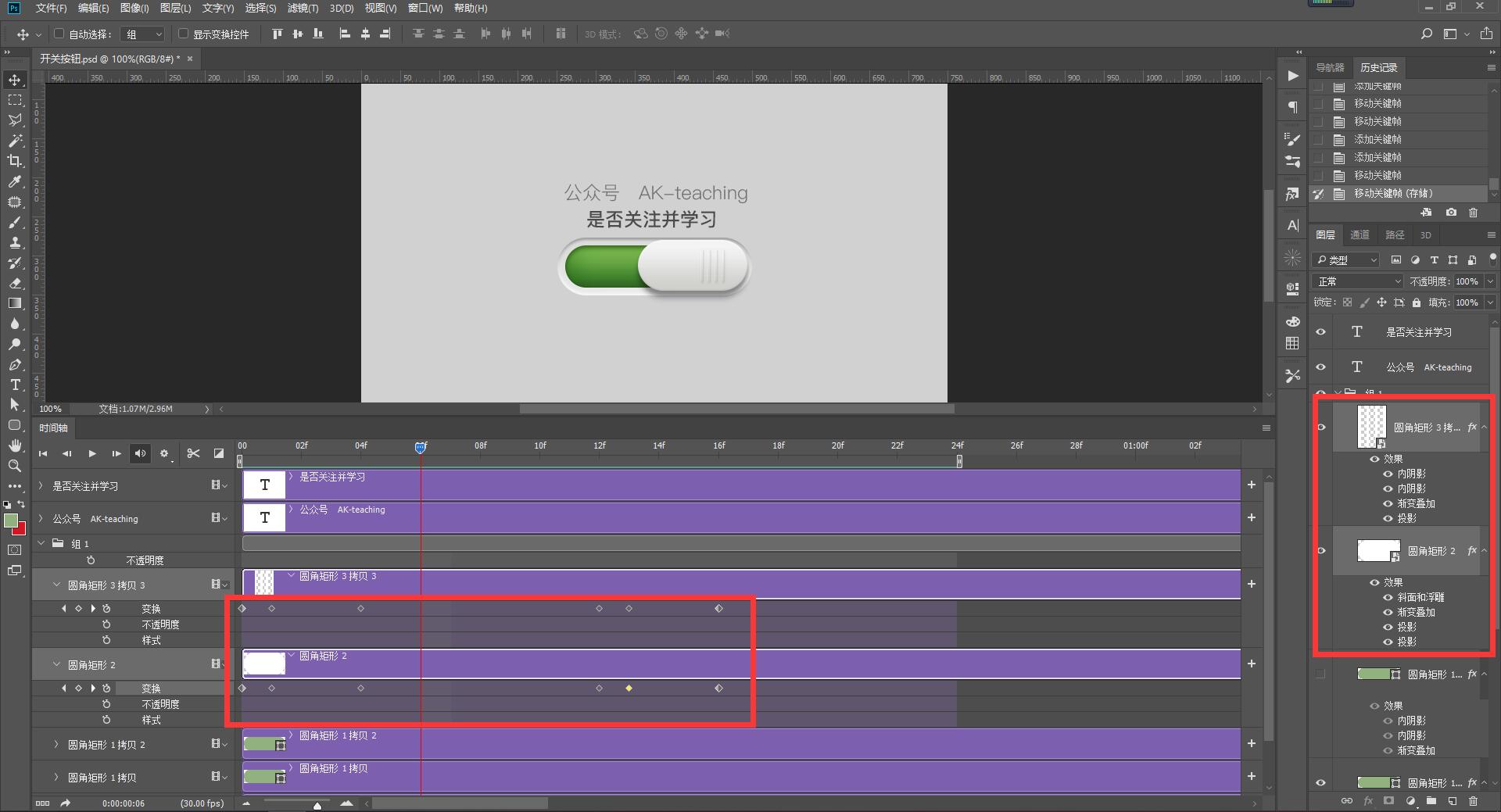Toggle timeline audio playback
1501x812 pixels.
(140, 453)
